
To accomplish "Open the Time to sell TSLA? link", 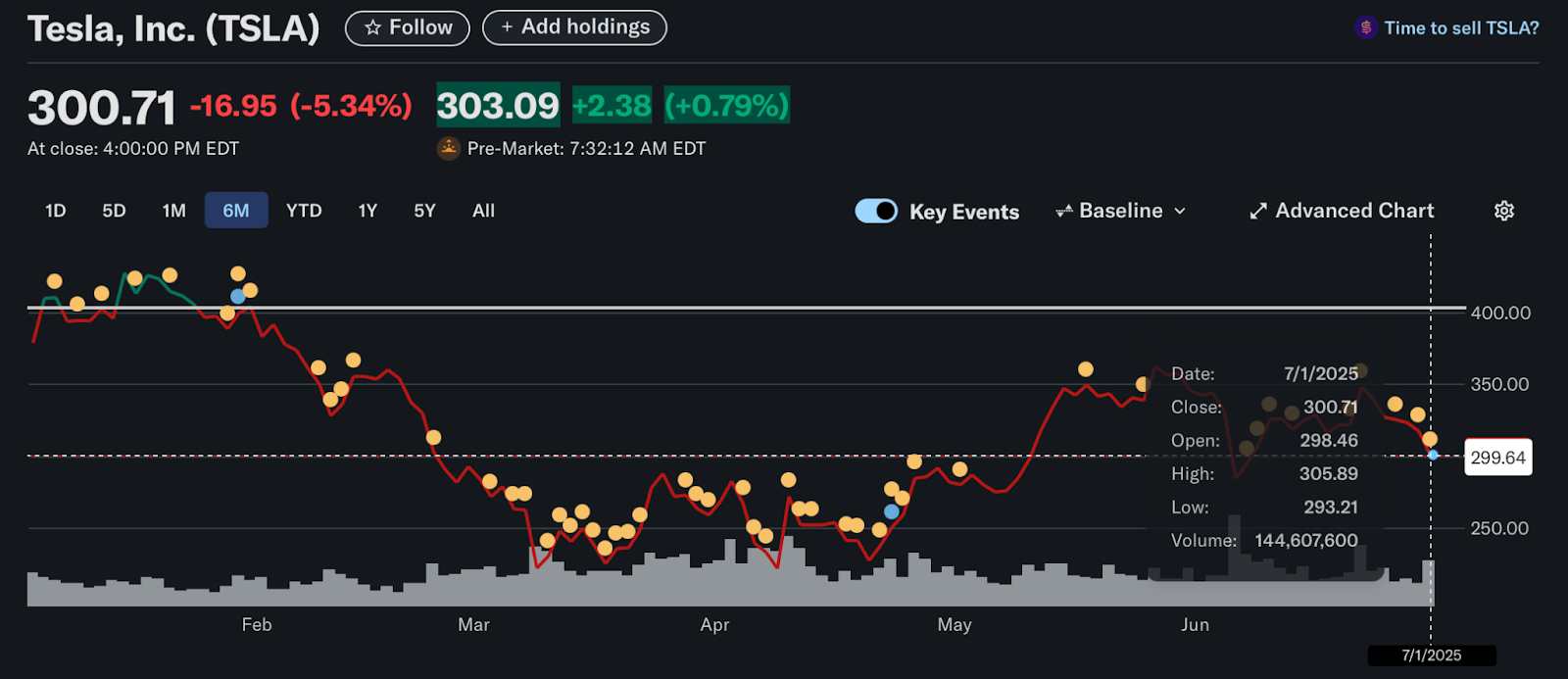I will pyautogui.click(x=1461, y=28).
